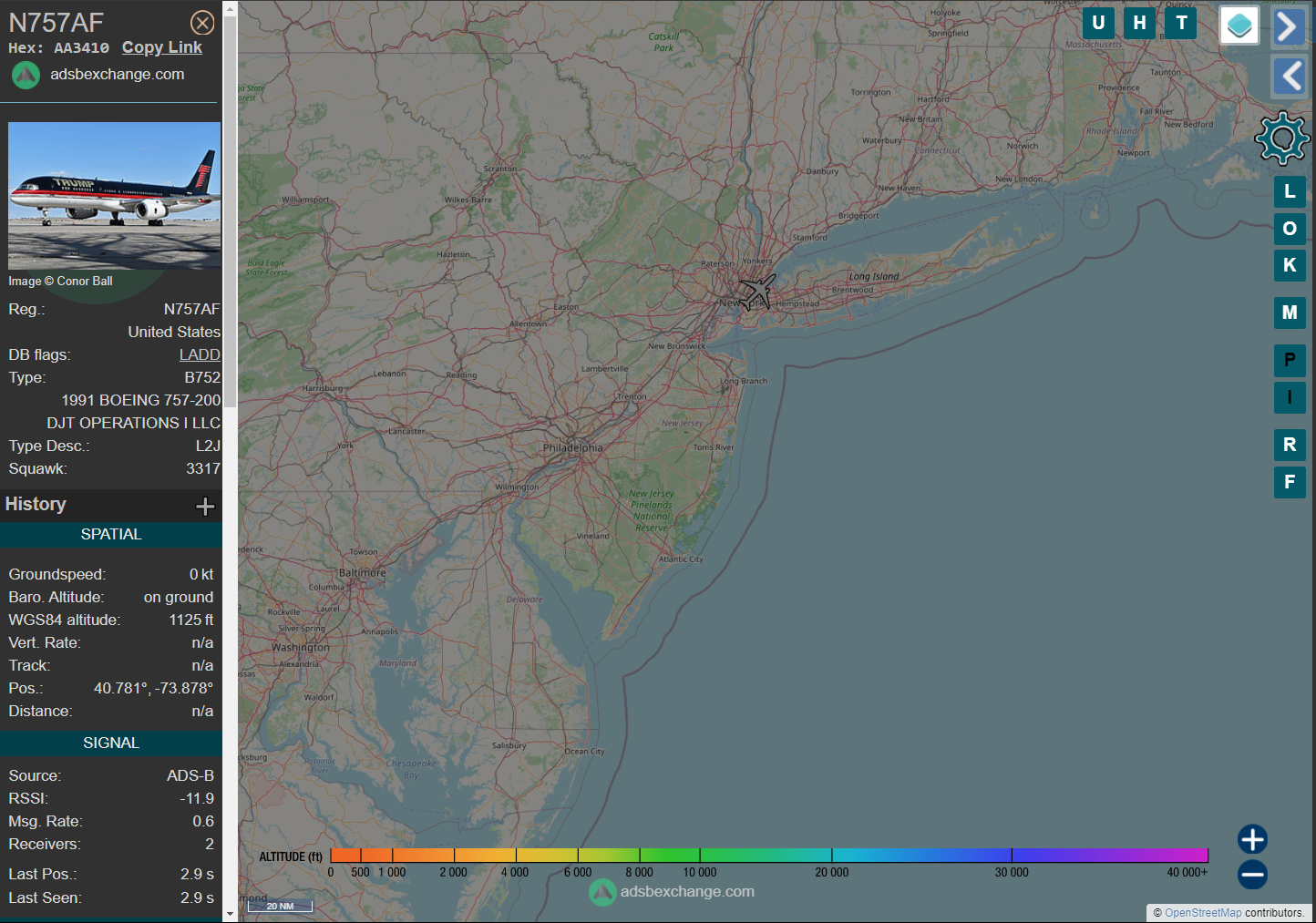This screenshot has height=923, width=1316.
Task: Click the Image © Conor Ball credit
Action: (x=61, y=282)
